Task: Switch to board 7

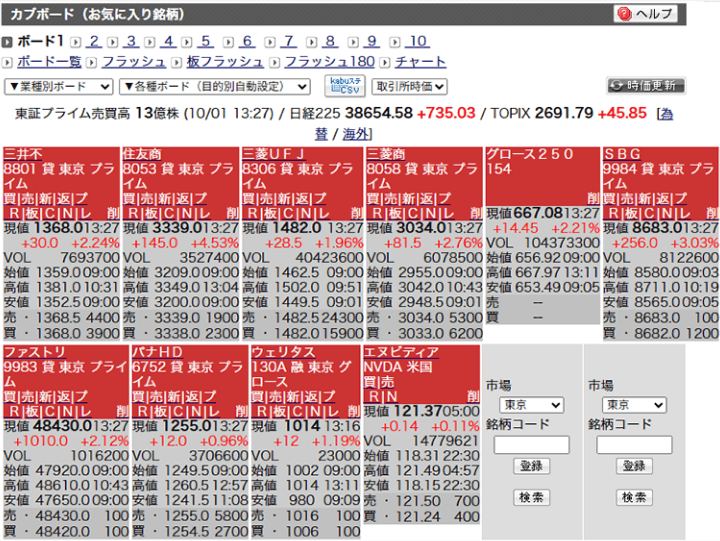Action: point(288,41)
